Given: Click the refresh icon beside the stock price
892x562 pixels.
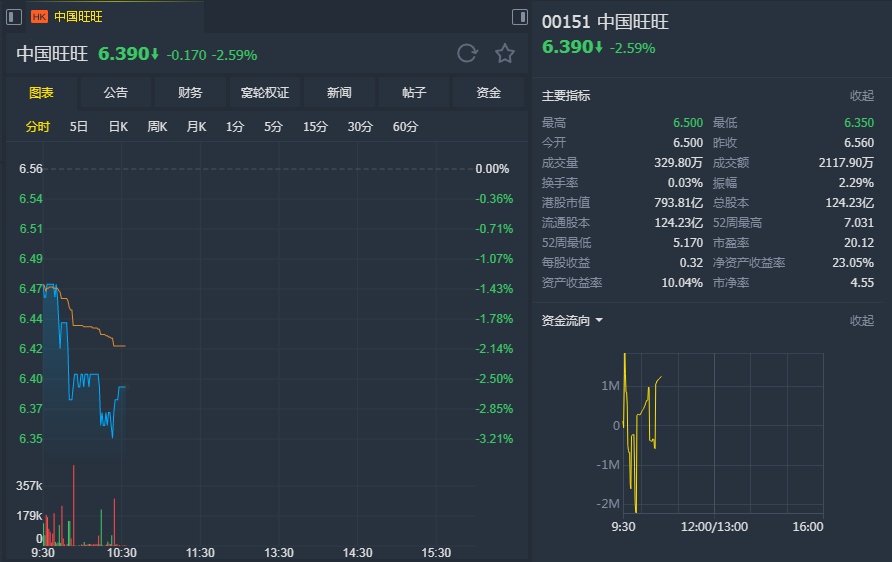Looking at the screenshot, I should 467,53.
